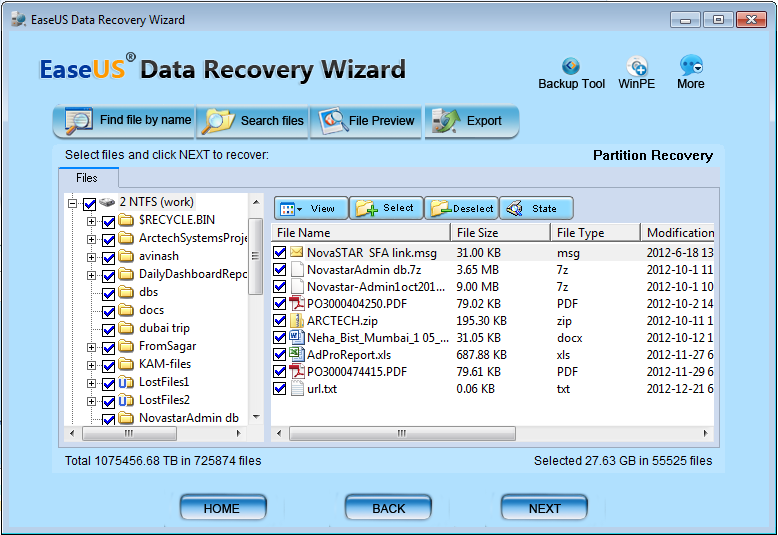Switch to the Files tab
778x535 pixels.
click(x=88, y=178)
